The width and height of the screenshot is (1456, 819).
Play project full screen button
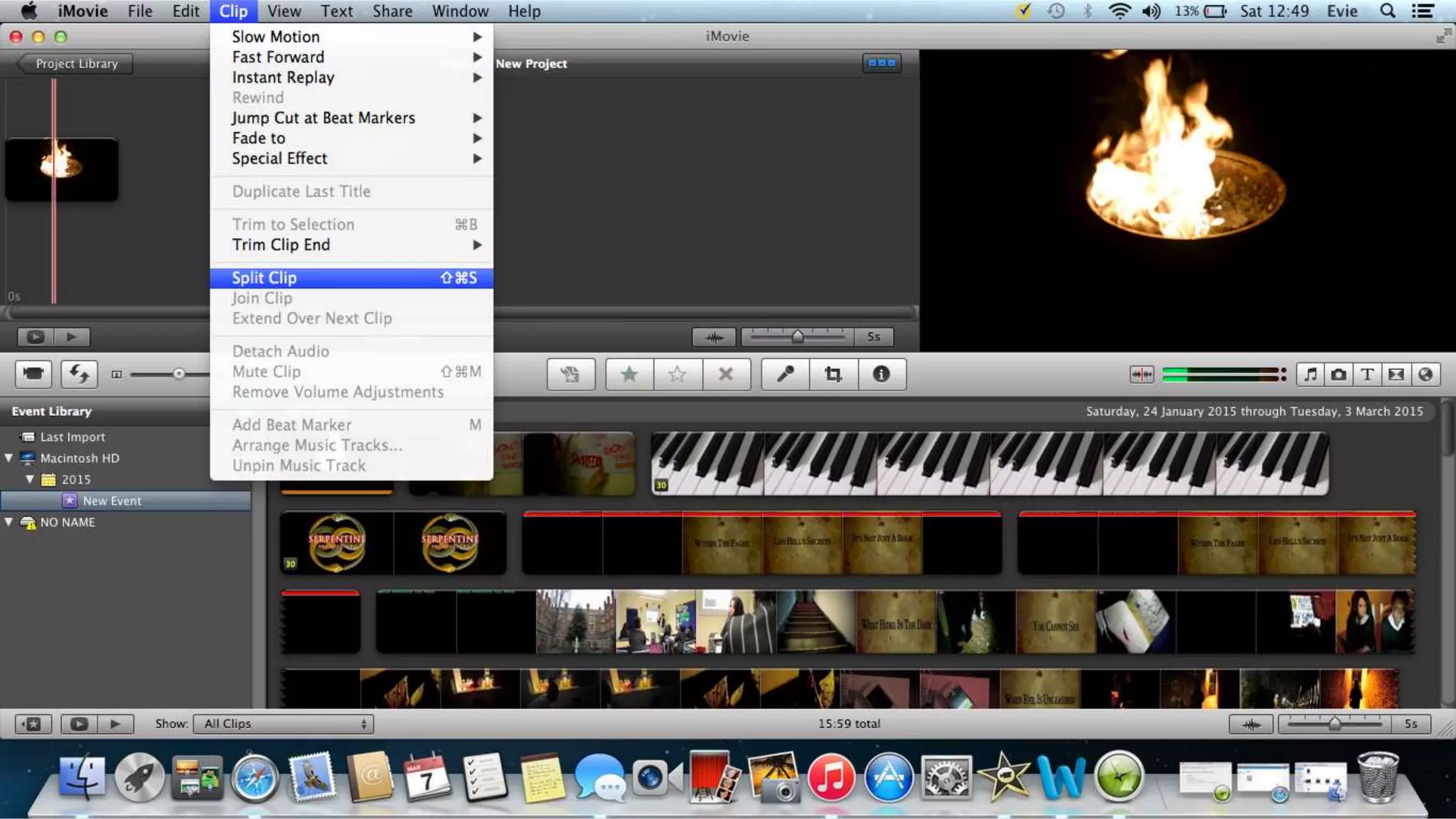point(36,337)
